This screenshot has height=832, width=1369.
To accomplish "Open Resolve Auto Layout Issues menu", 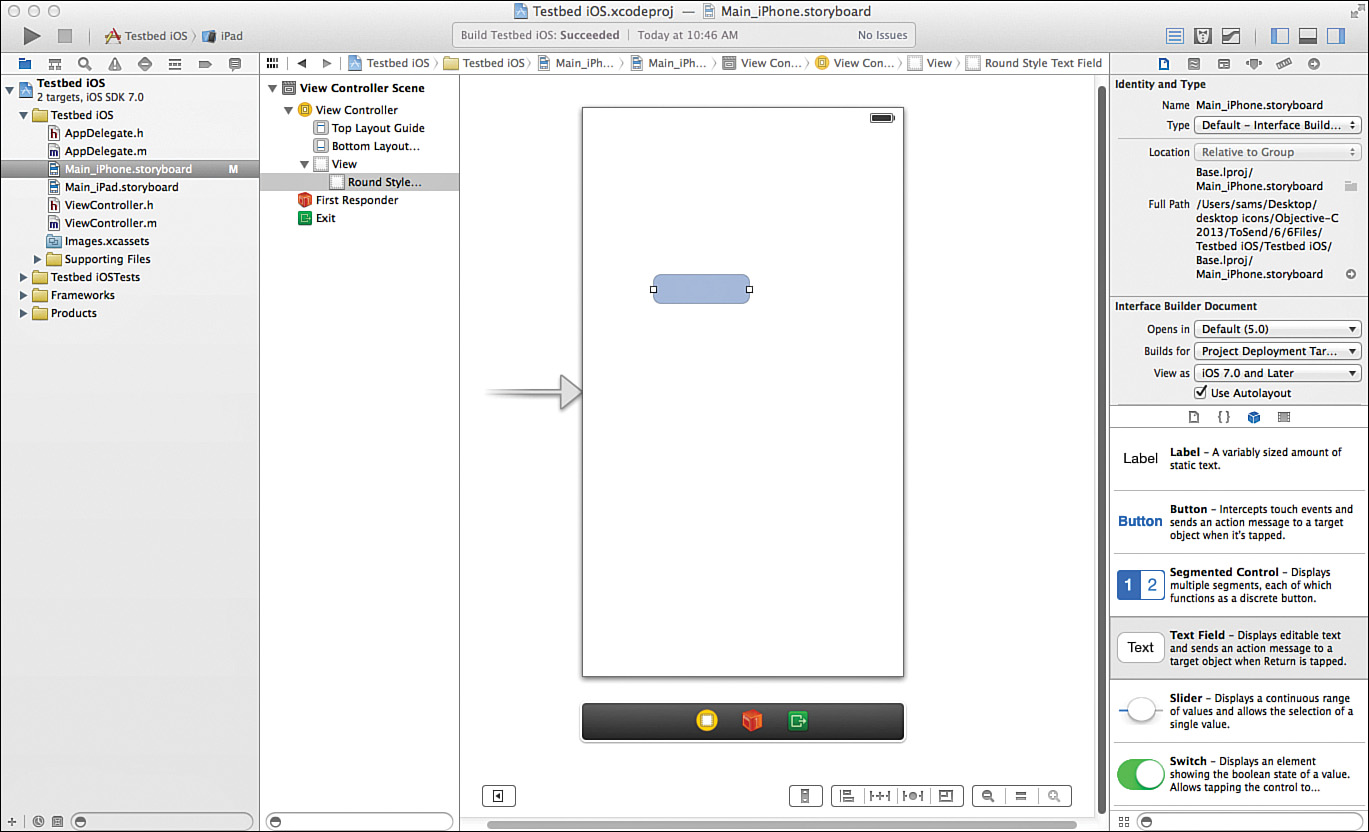I will click(x=913, y=796).
